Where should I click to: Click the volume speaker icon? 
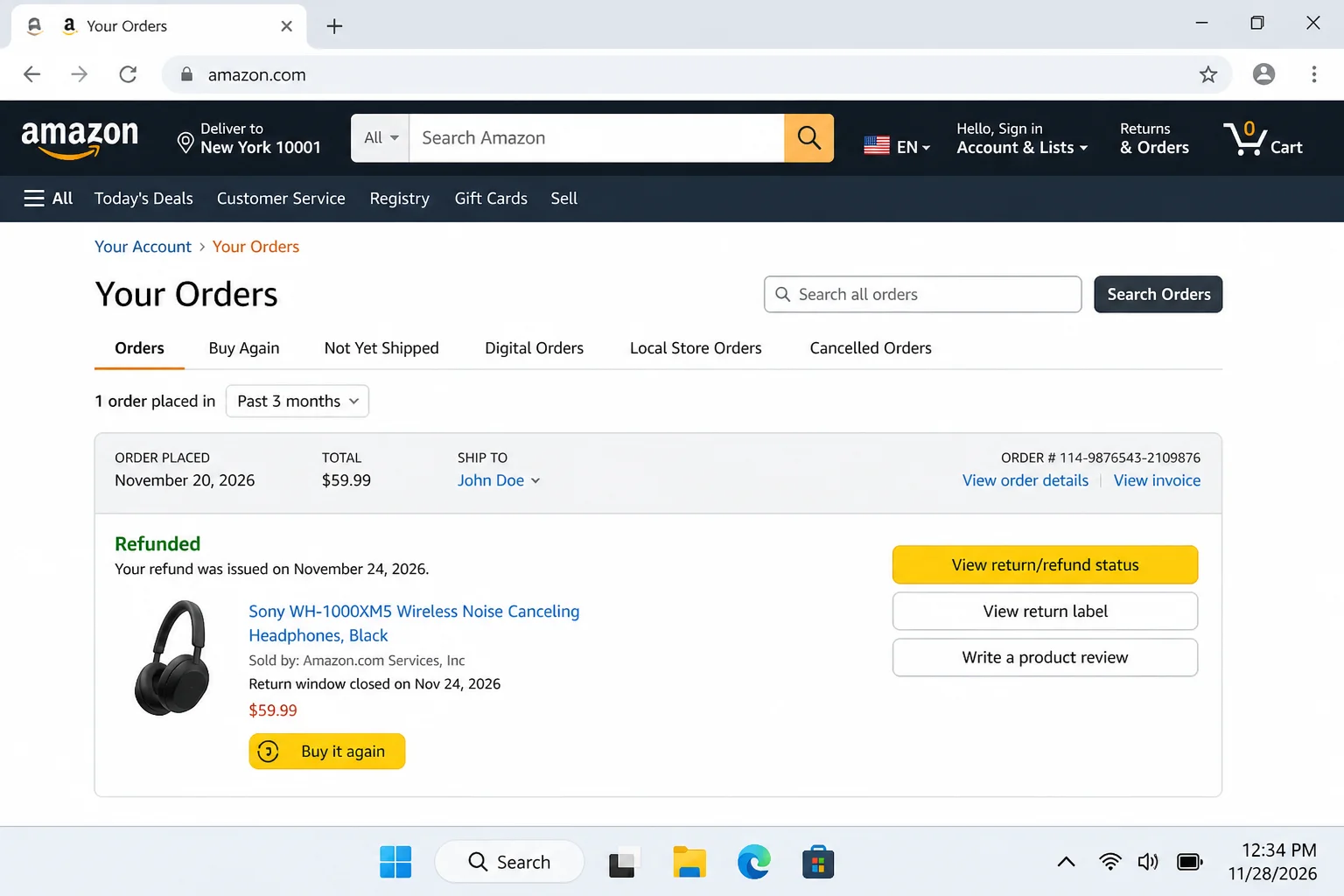point(1148,862)
